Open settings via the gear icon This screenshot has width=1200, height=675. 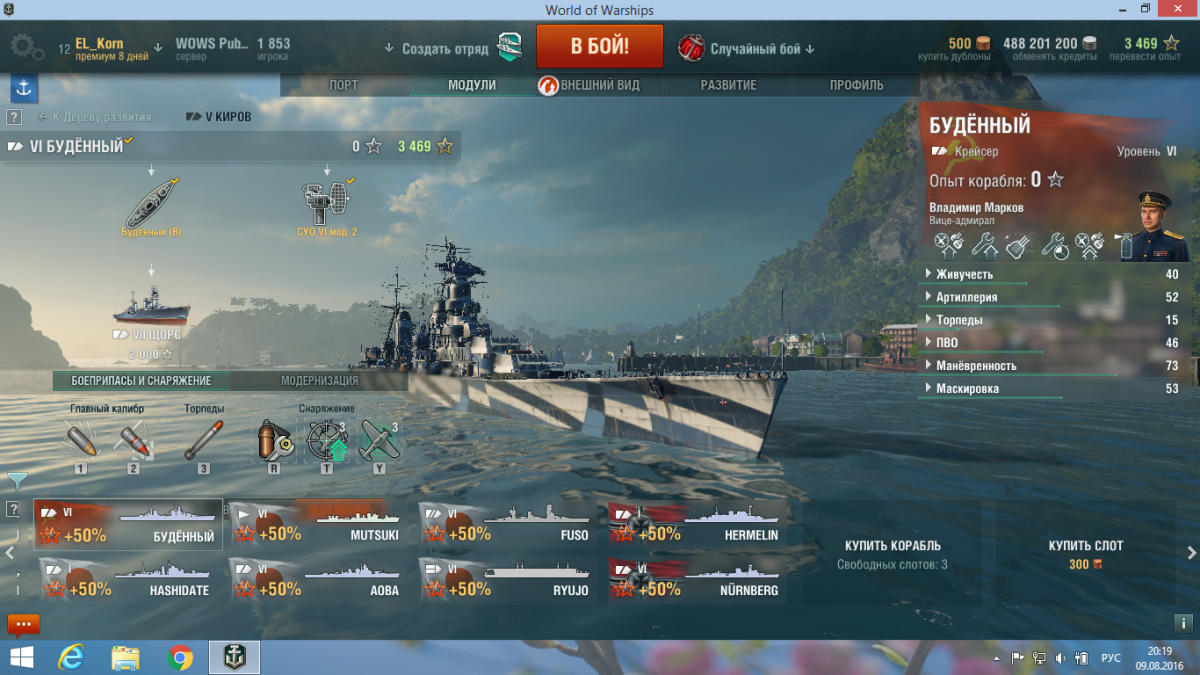26,47
